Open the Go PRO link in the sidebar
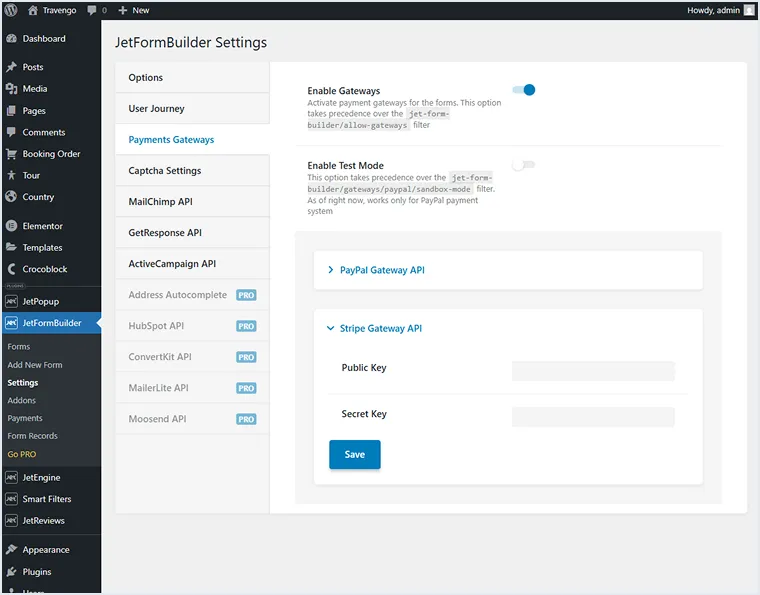Viewport: 760px width, 595px height. 21,454
